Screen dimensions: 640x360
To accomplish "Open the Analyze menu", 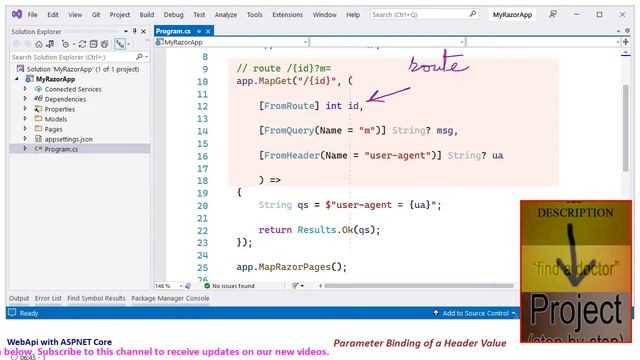I will click(226, 15).
